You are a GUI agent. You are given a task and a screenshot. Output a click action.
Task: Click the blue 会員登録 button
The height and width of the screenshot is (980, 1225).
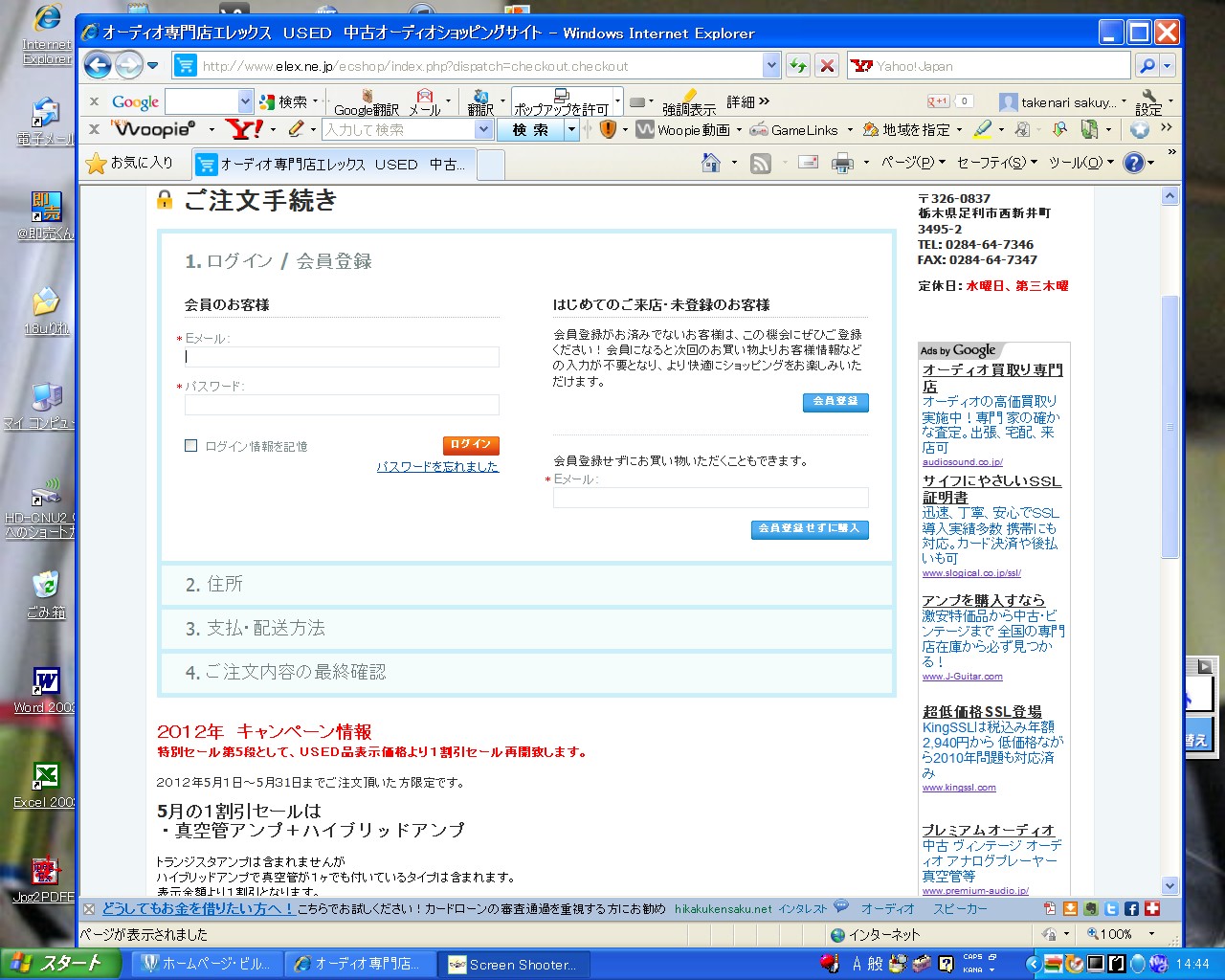click(835, 402)
